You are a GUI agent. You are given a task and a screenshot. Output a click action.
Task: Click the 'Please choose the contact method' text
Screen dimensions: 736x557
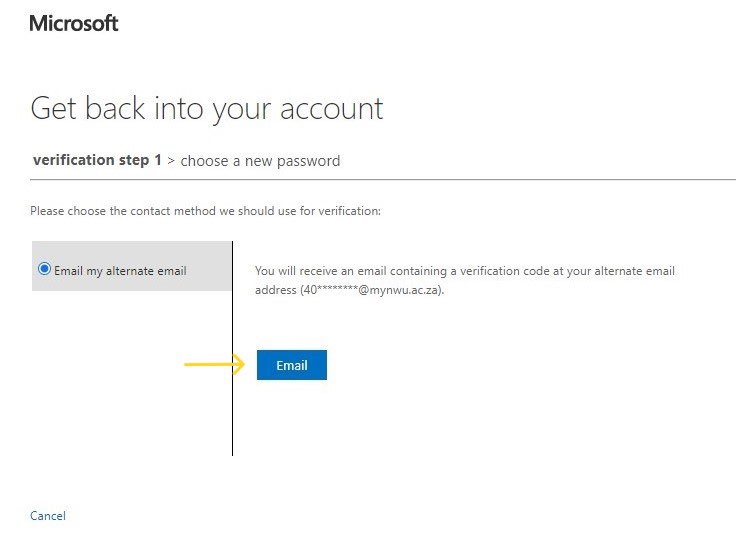[x=206, y=211]
